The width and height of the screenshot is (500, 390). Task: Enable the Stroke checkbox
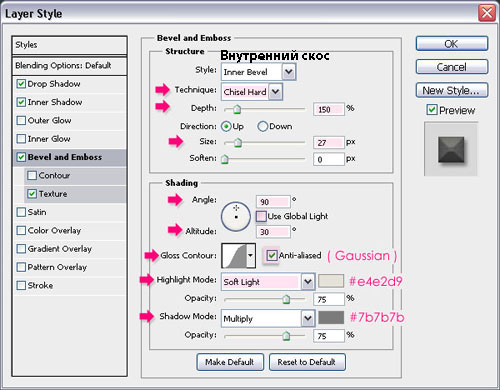21,285
